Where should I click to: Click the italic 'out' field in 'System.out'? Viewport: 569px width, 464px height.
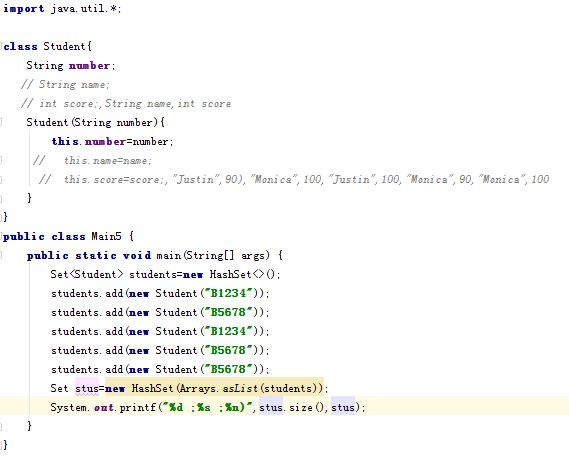104,407
